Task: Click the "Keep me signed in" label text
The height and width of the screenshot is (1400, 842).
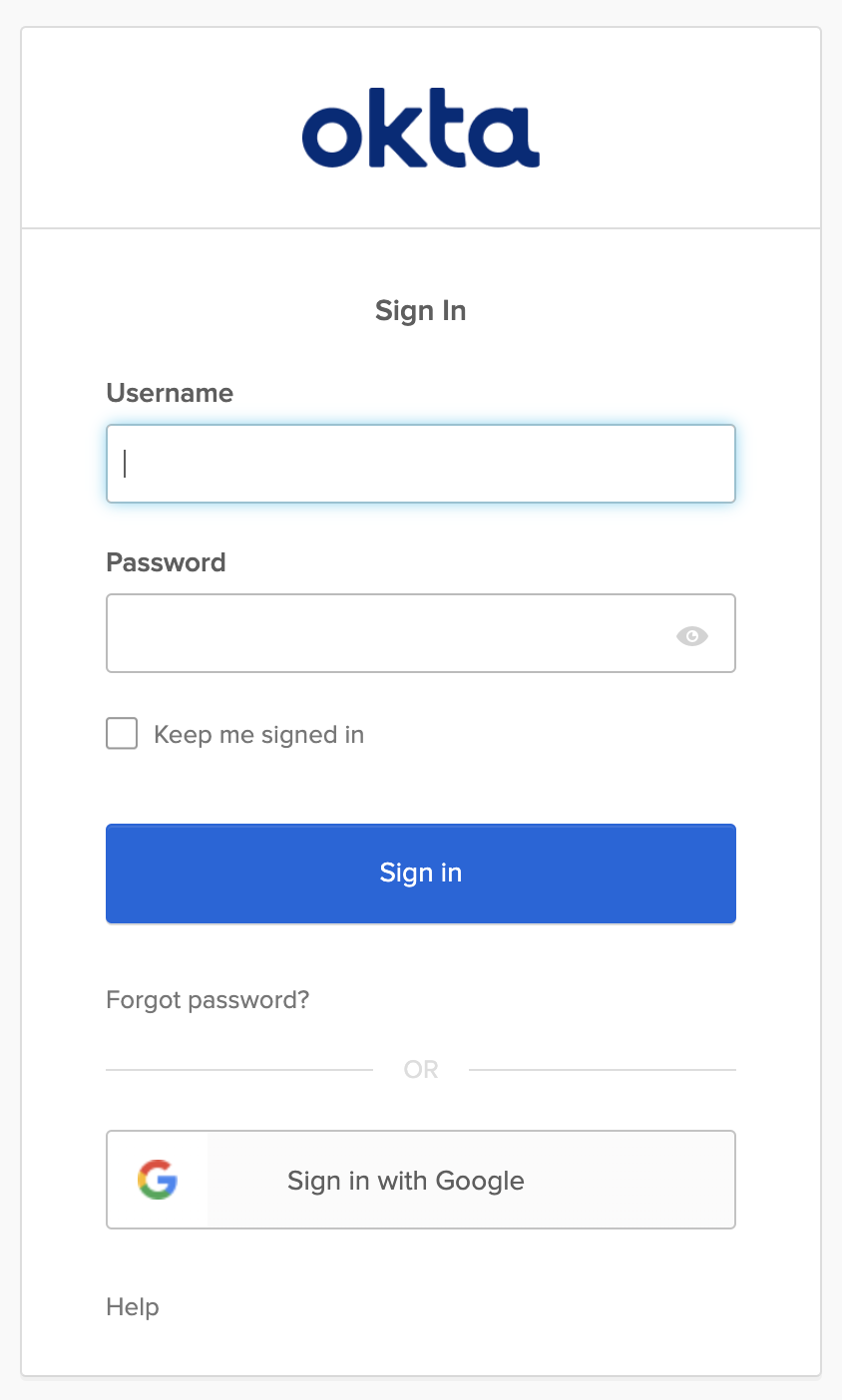Action: [258, 735]
